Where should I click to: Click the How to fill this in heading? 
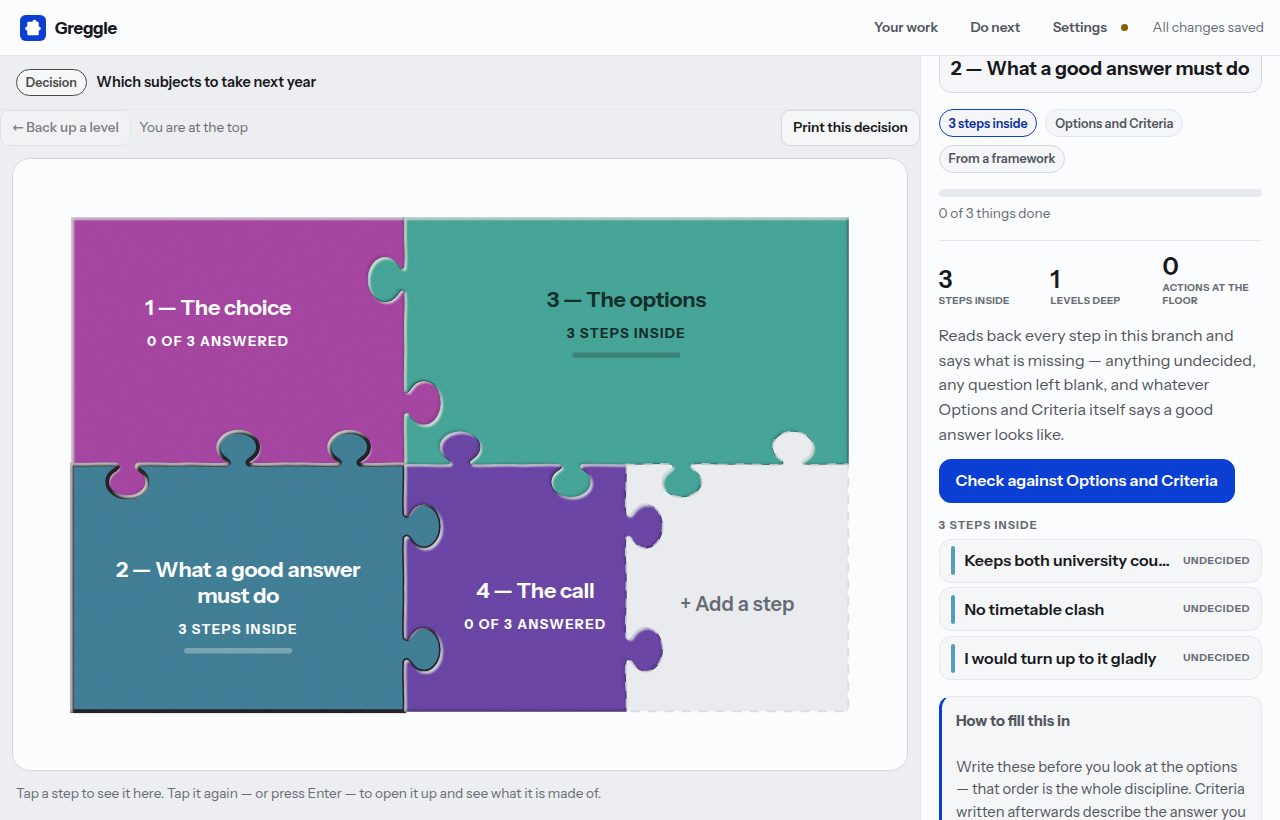1013,720
